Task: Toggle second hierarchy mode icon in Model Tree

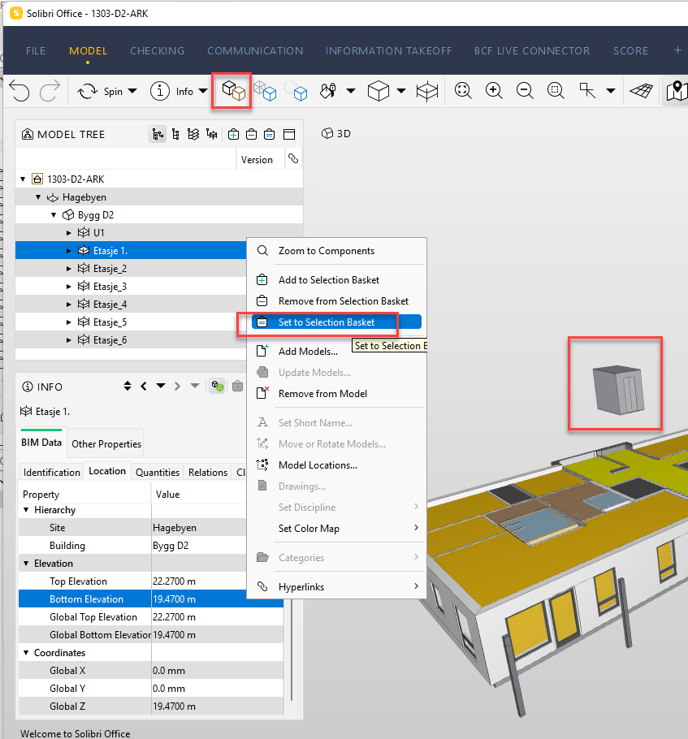Action: point(176,135)
